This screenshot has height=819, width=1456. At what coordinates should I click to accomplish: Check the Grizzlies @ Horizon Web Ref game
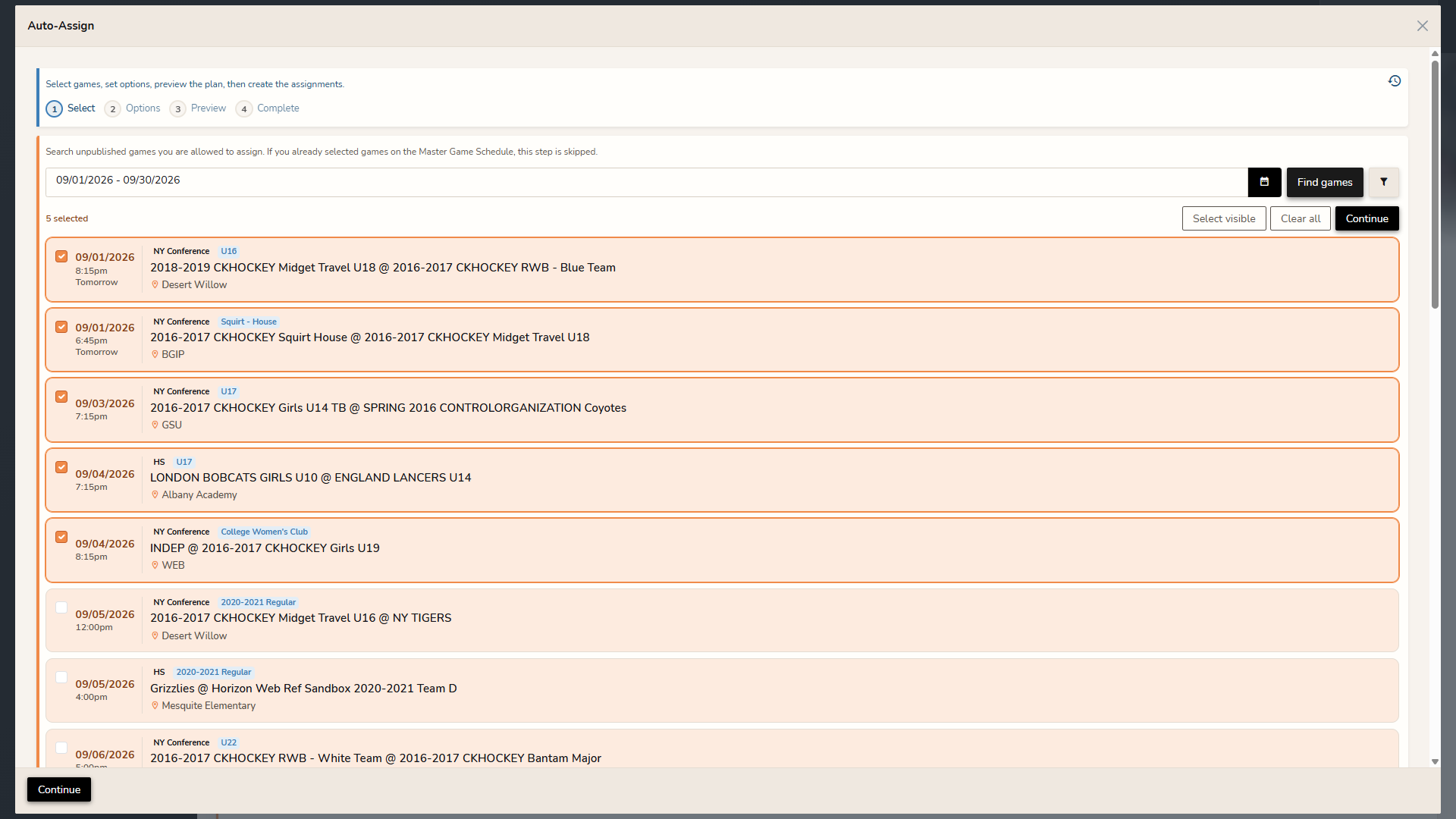coord(61,677)
